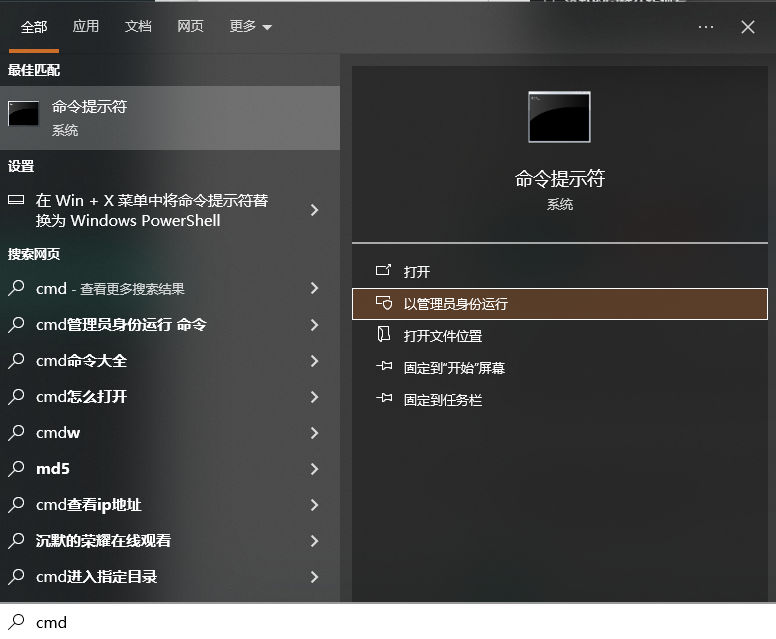Choose 打开 in the actions list
The width and height of the screenshot is (776, 639).
[x=560, y=271]
